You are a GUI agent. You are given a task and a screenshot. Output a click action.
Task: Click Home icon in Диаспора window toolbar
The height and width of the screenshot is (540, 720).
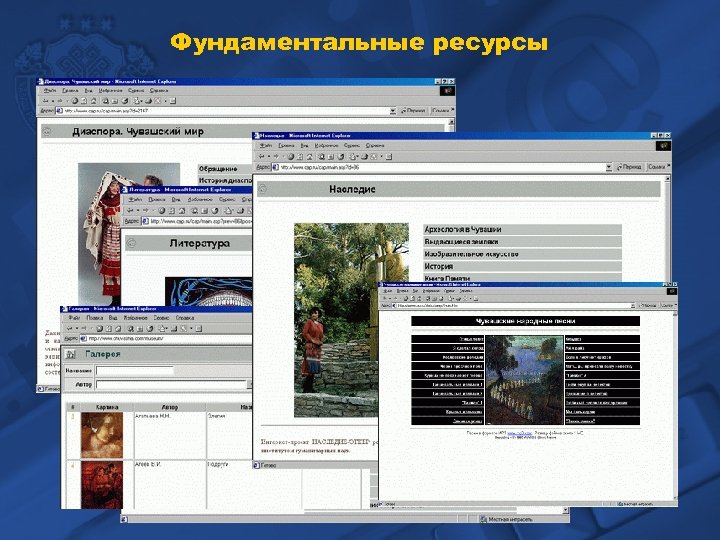tap(94, 101)
